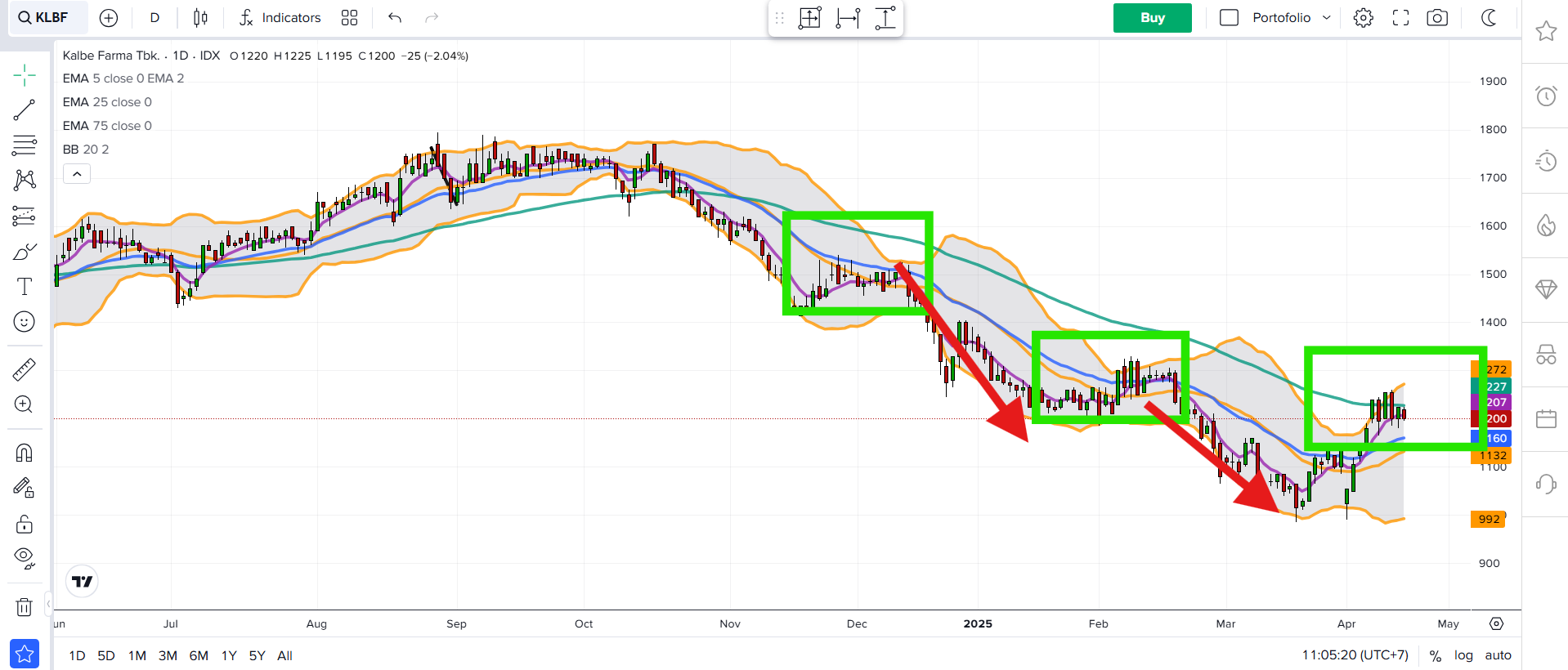The image size is (1568, 670).
Task: Collapse the left drawing toolbar arrow
Action: [x=48, y=604]
